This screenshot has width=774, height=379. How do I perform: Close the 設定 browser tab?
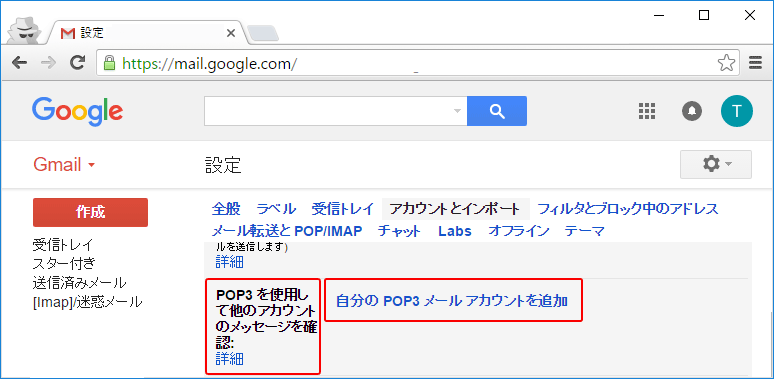click(x=230, y=33)
